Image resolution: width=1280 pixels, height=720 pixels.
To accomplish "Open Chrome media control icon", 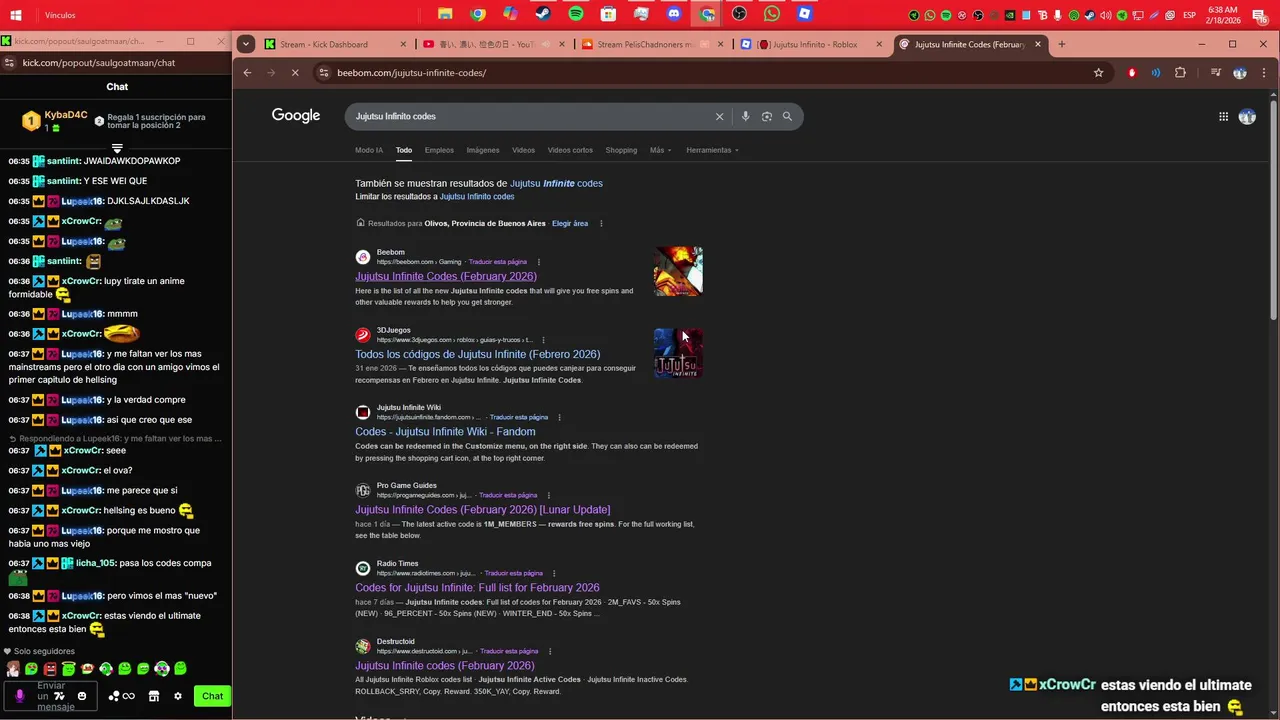I will click(x=1215, y=73).
